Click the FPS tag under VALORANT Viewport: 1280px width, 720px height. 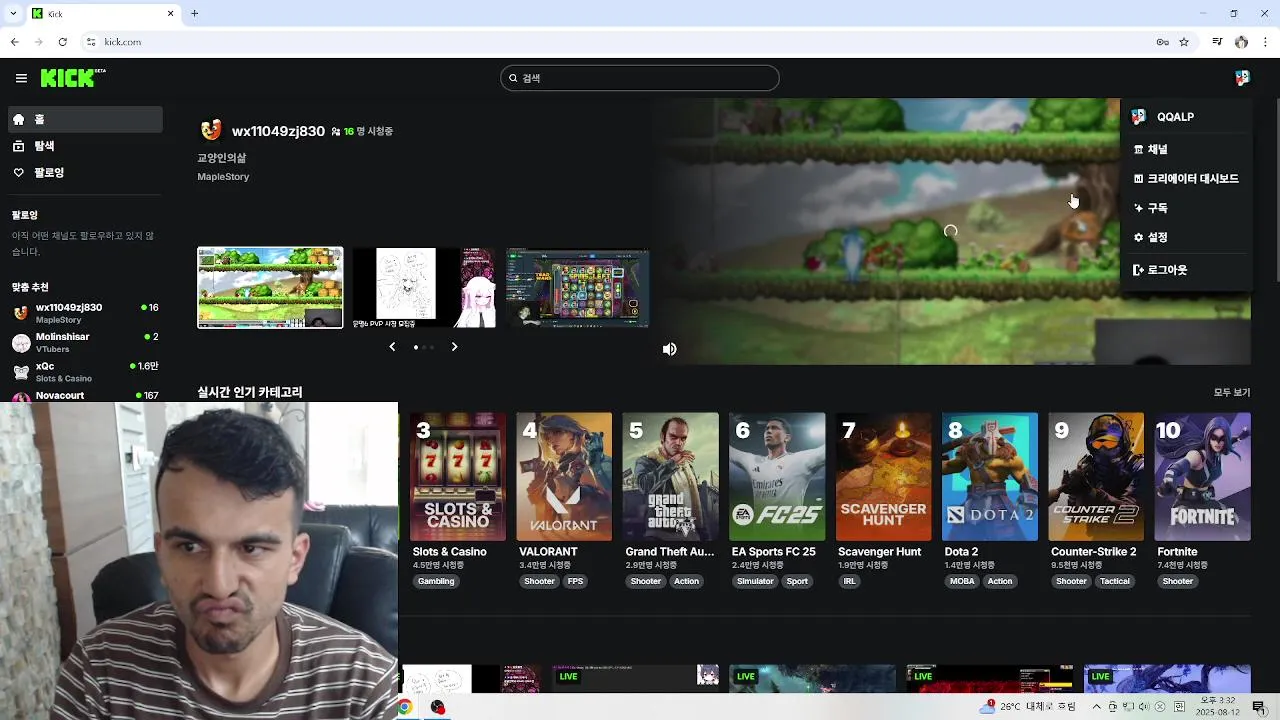click(x=575, y=581)
